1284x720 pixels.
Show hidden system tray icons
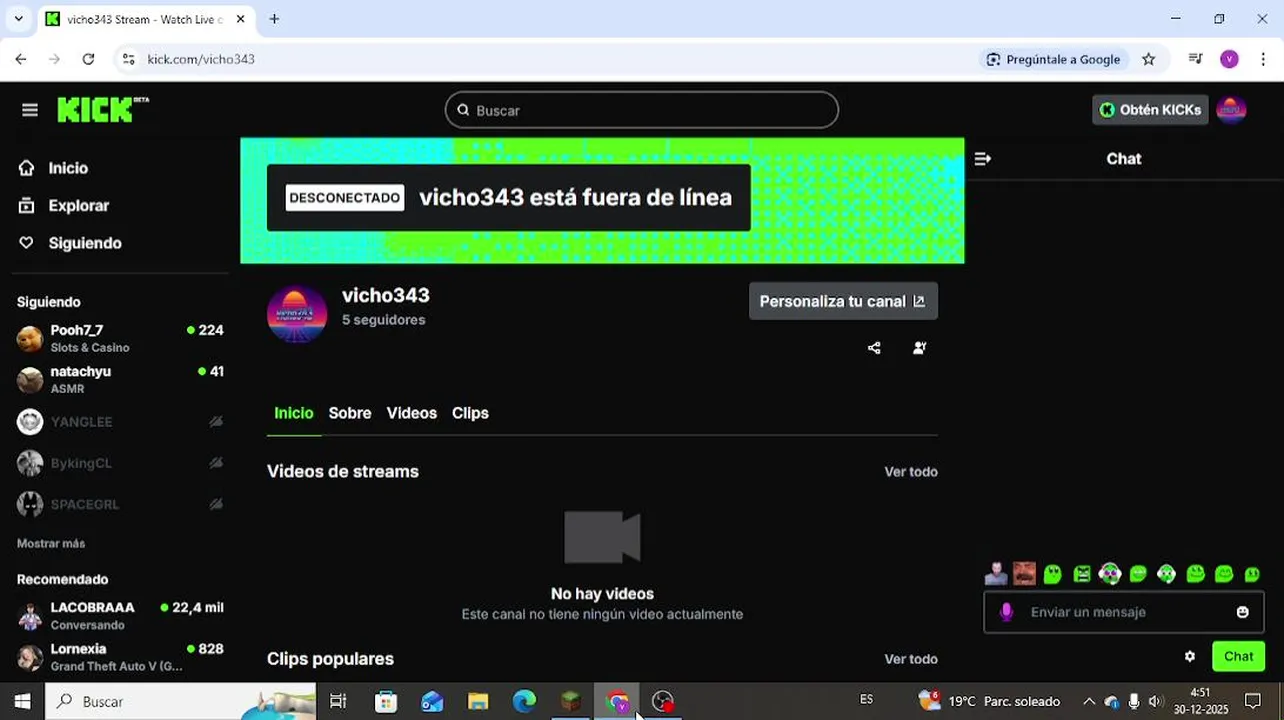[x=1089, y=701]
